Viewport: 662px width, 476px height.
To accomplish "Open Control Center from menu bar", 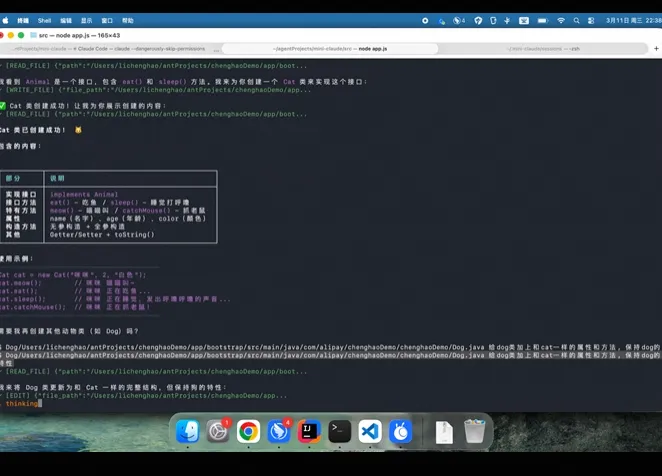I will pos(591,21).
